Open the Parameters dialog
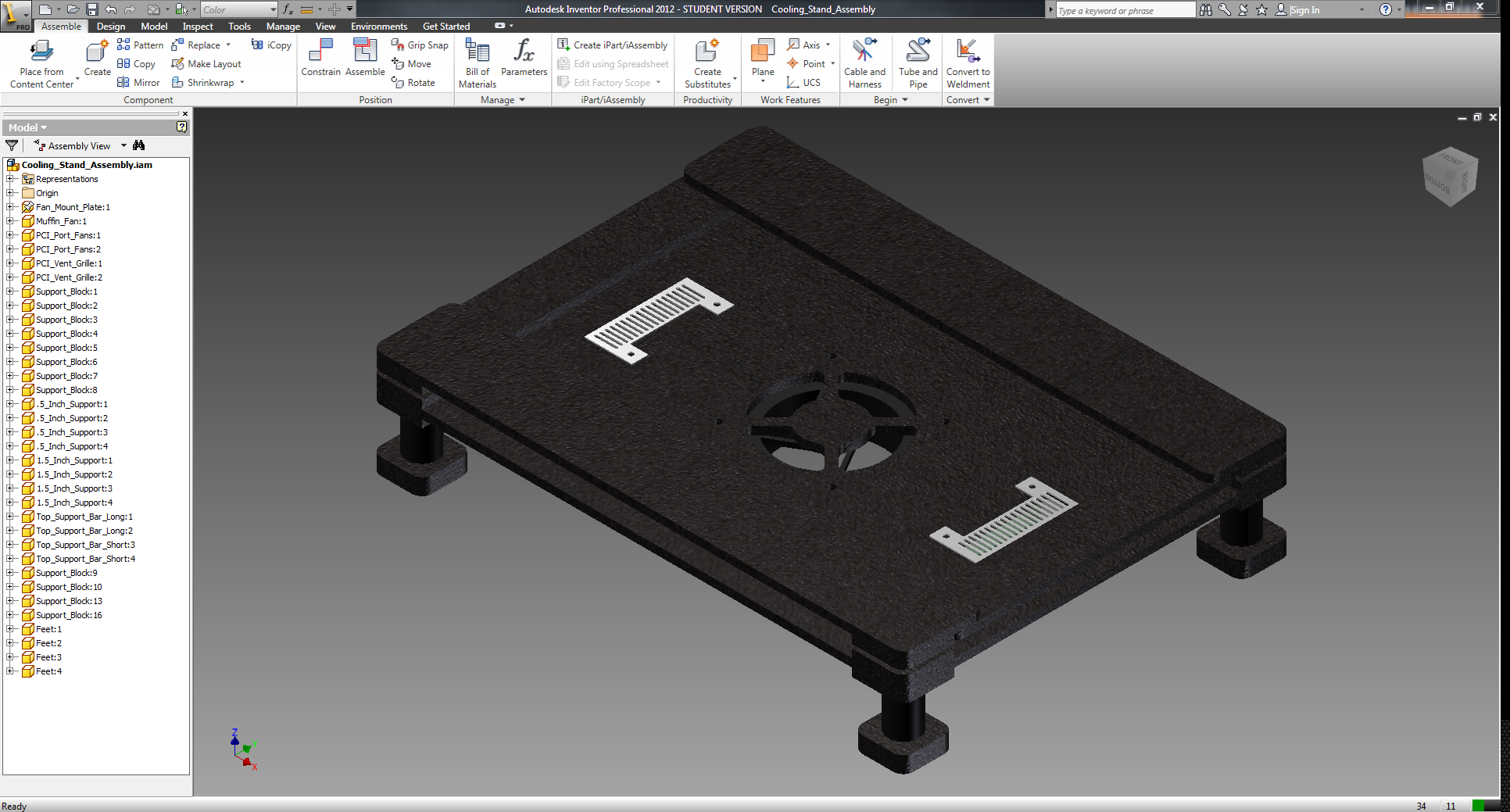This screenshot has width=1510, height=812. [524, 58]
